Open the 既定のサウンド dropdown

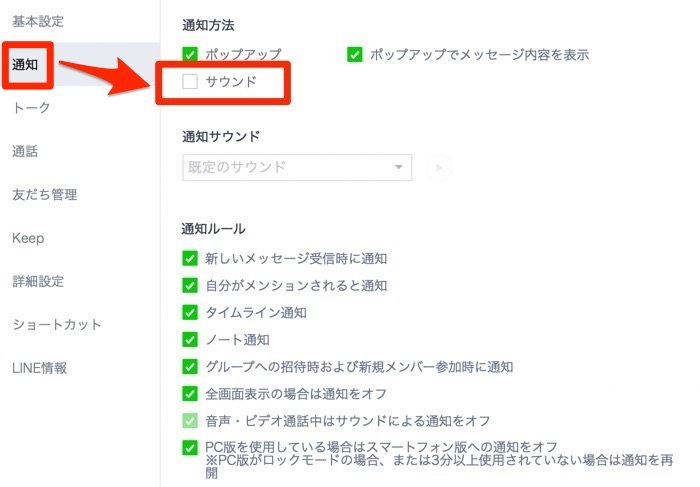click(x=297, y=167)
